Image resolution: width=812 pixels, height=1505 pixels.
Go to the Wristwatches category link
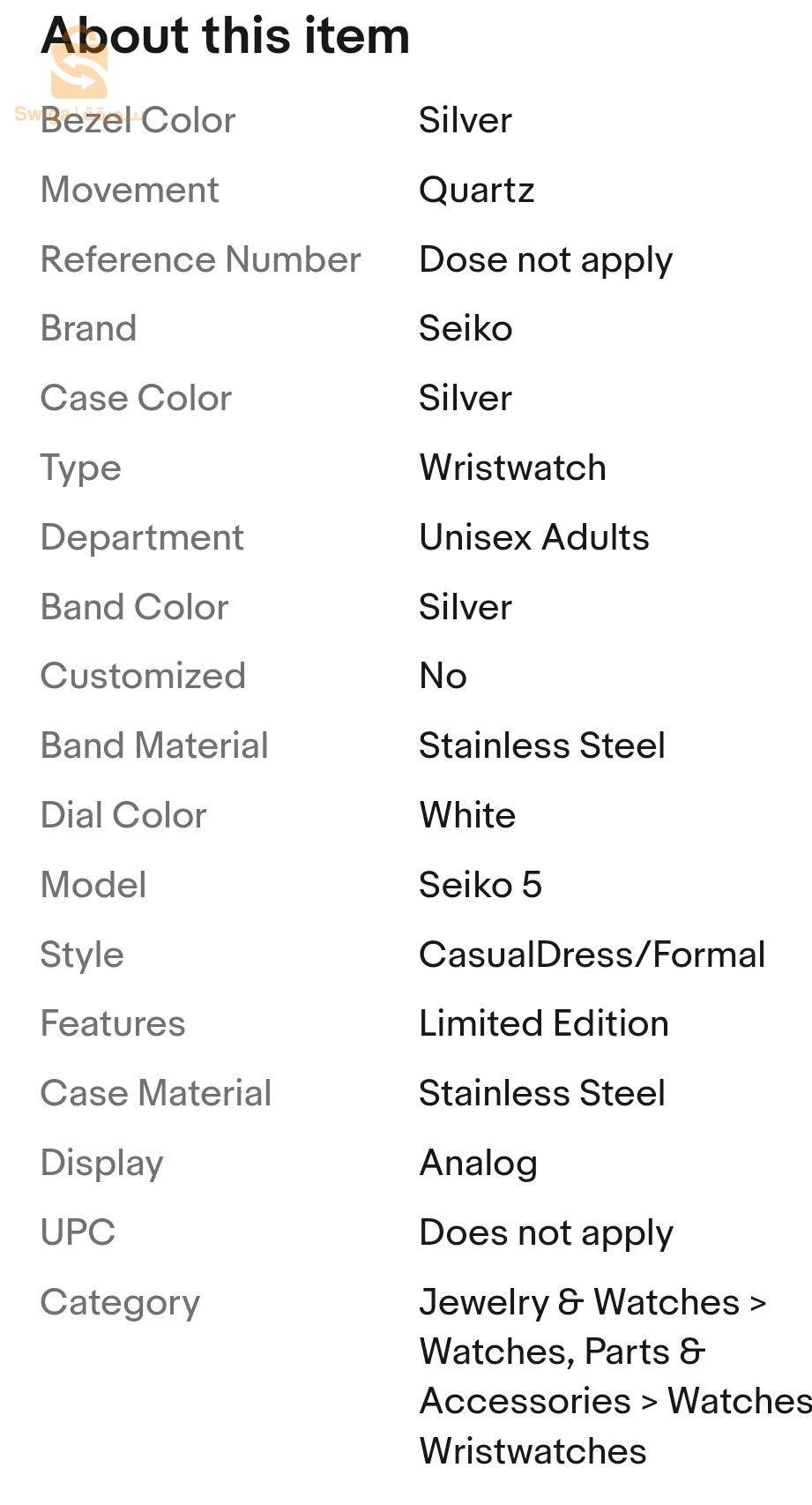click(533, 1451)
